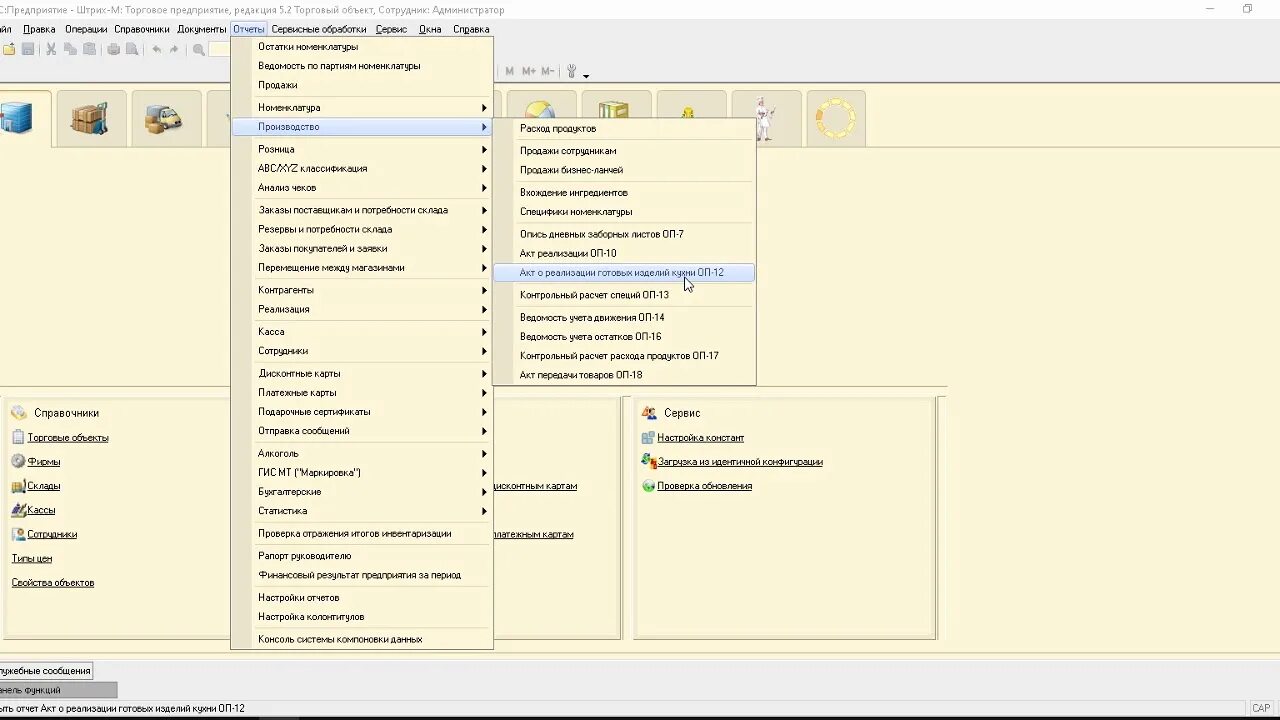Choose Акт о реализации готовых изделий кухни ОП-12

(x=624, y=272)
